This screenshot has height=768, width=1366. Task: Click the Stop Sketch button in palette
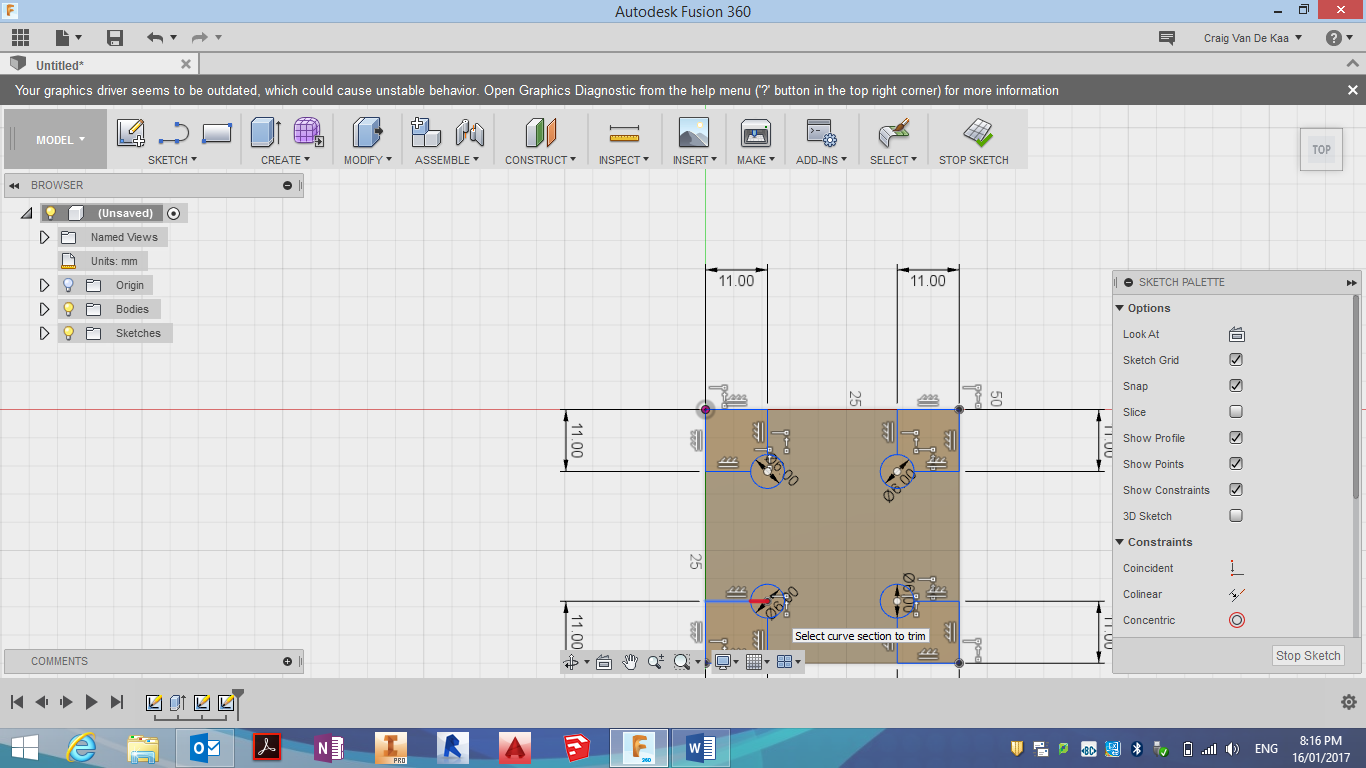click(x=1308, y=656)
